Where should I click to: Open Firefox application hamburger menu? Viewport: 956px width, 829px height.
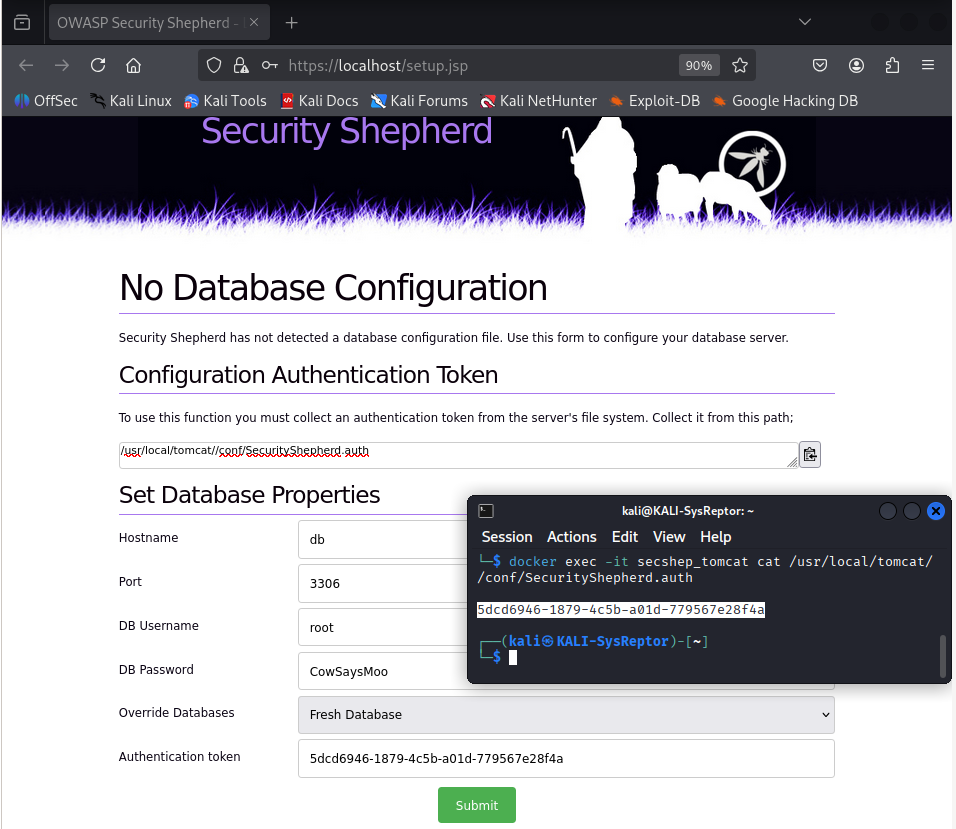click(928, 65)
